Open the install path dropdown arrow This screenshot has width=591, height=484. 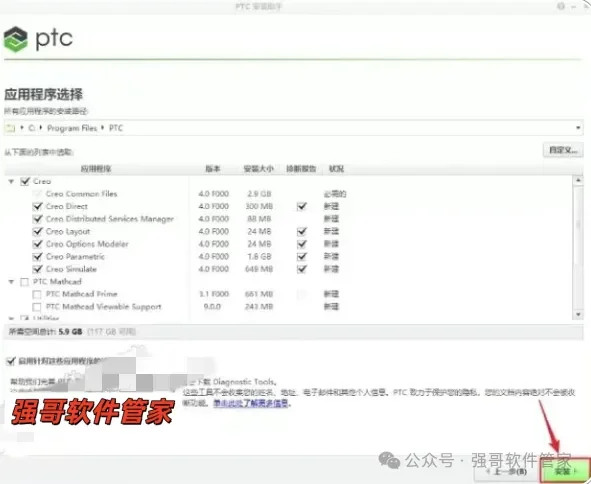pos(578,128)
